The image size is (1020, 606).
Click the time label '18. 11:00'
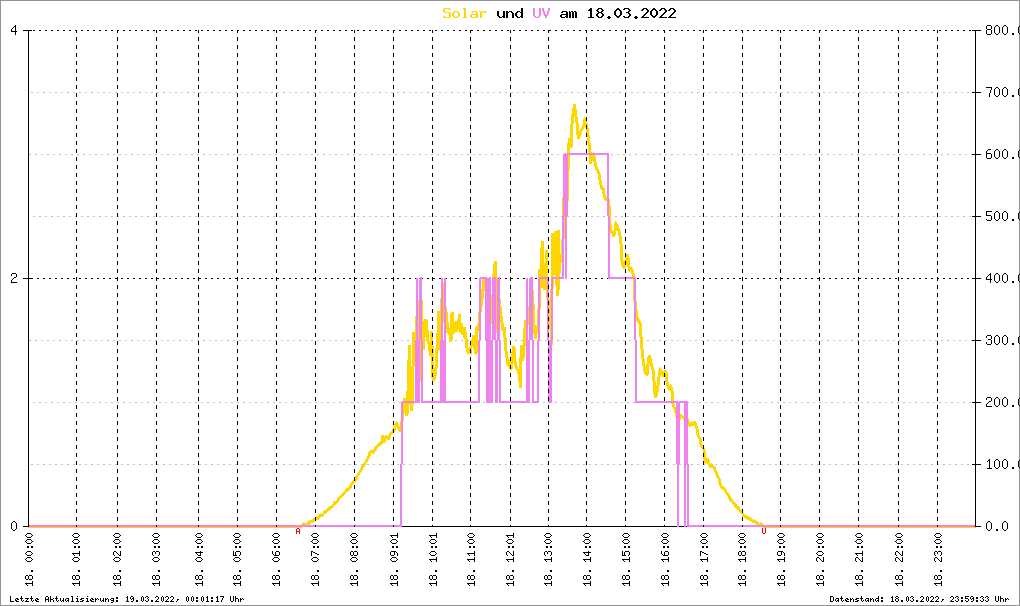coord(471,560)
